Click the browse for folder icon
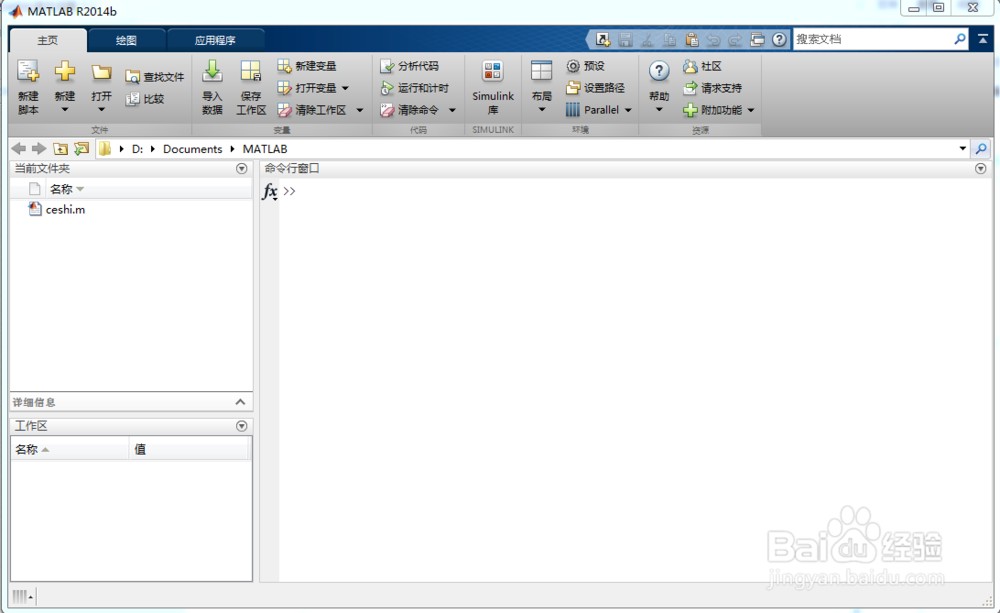 coord(82,149)
